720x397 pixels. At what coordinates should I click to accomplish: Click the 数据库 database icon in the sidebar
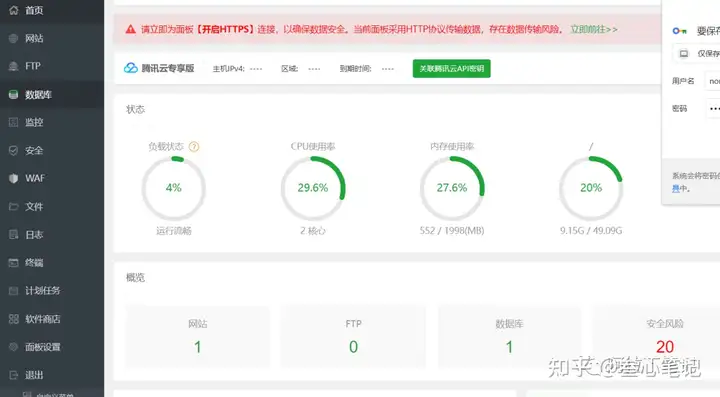click(x=14, y=95)
